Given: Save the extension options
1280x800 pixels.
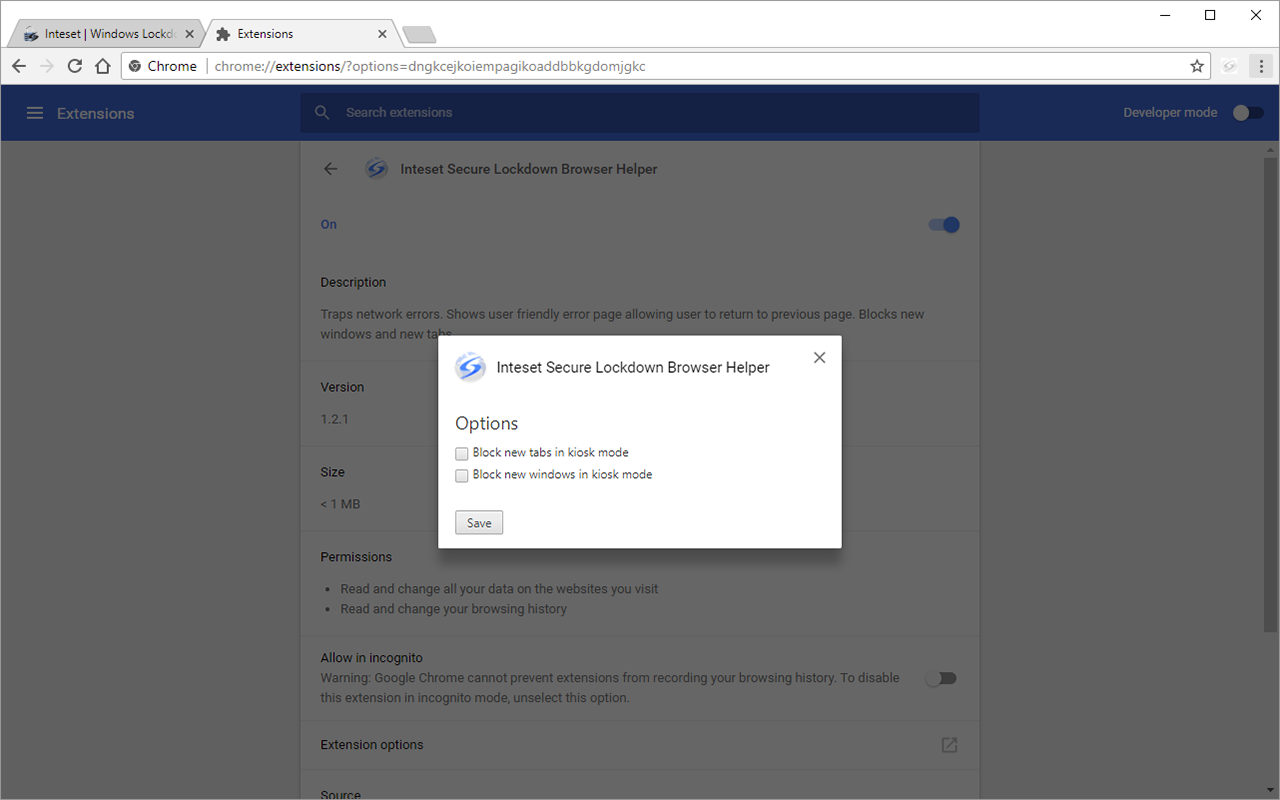Looking at the screenshot, I should [479, 523].
